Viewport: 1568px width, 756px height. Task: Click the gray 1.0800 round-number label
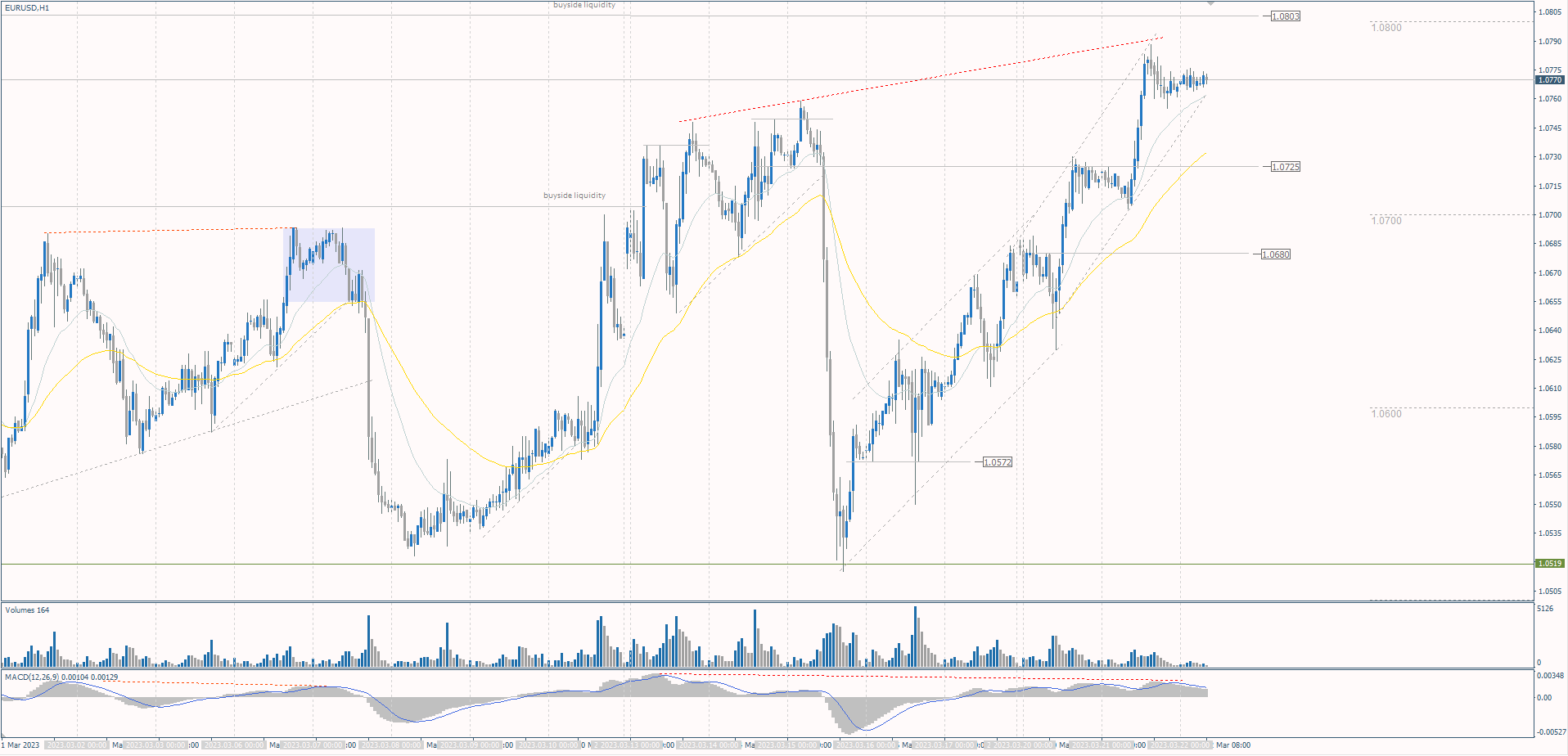click(1386, 28)
